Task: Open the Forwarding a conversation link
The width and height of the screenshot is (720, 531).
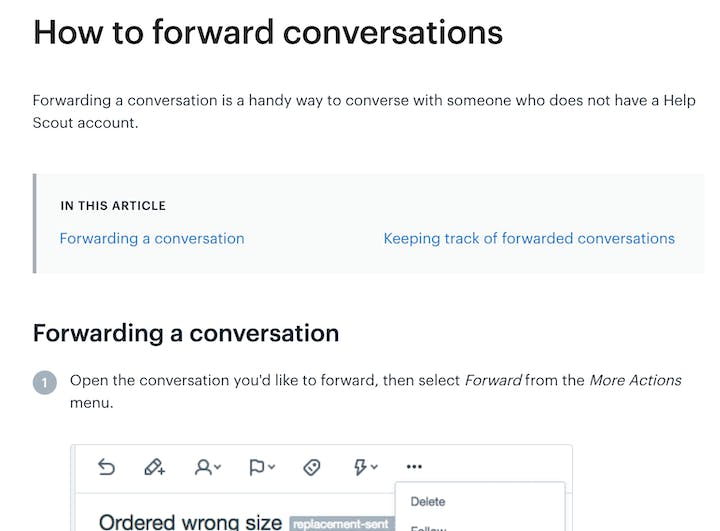Action: pos(152,238)
